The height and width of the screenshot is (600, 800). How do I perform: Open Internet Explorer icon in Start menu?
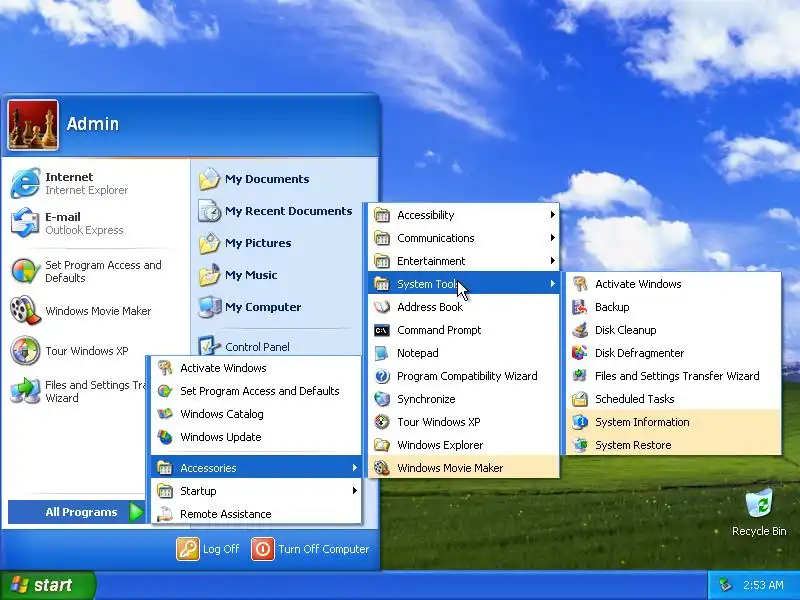tap(25, 183)
